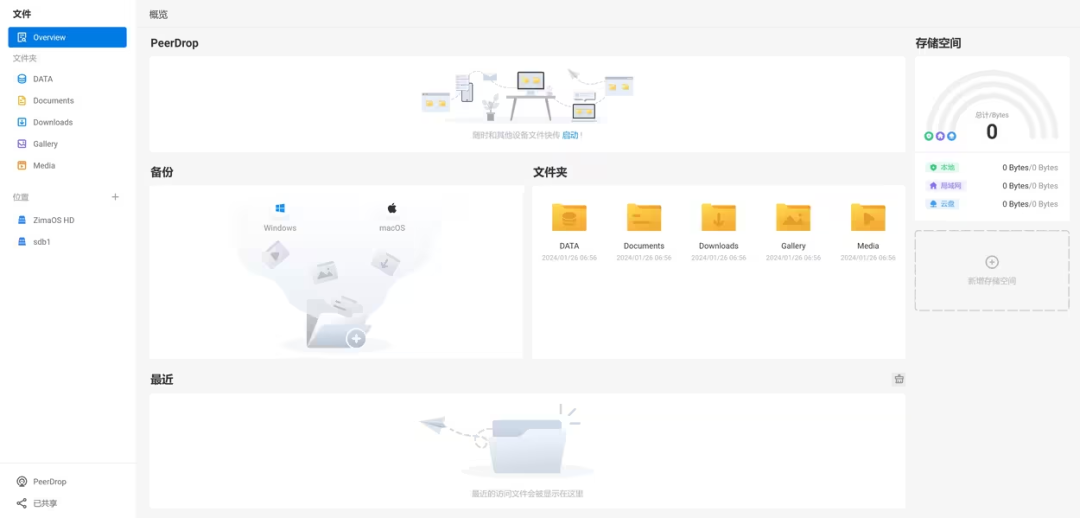This screenshot has height=518, width=1080.
Task: Click the plus circle in add-storage card
Action: tap(992, 262)
